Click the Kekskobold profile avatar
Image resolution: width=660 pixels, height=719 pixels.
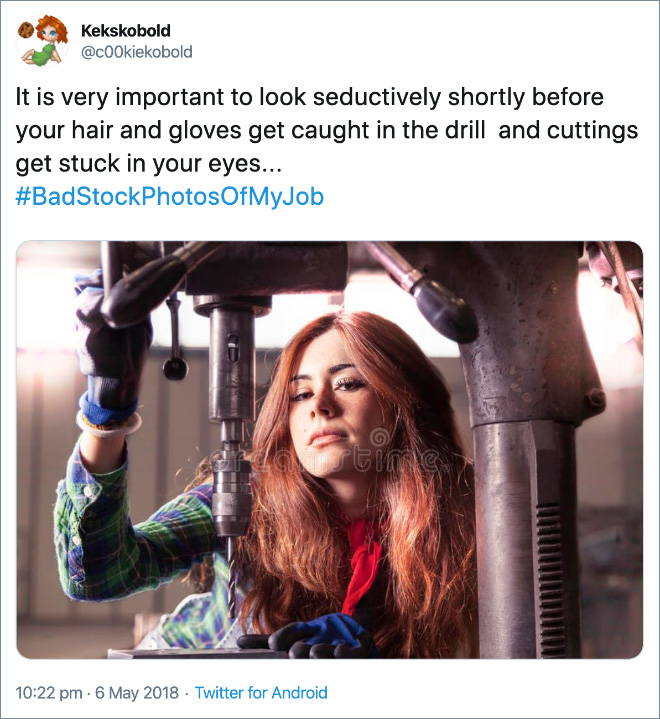[x=41, y=41]
